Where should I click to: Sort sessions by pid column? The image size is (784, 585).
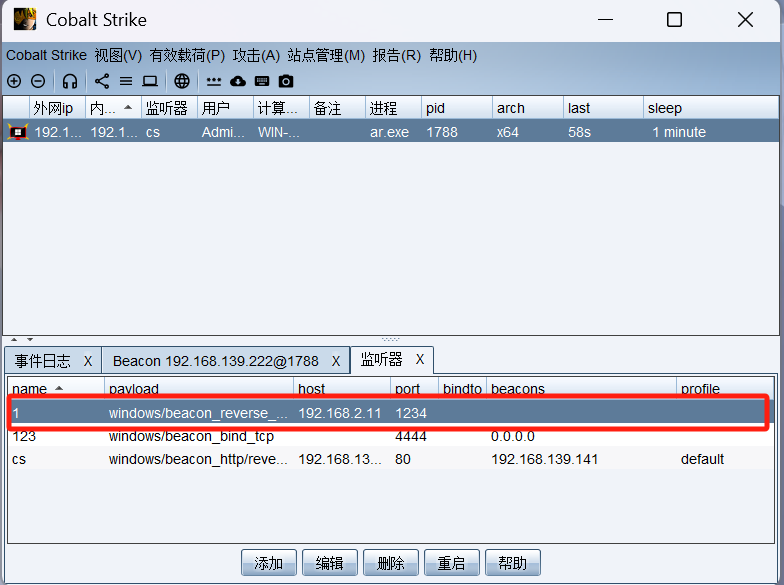click(457, 108)
